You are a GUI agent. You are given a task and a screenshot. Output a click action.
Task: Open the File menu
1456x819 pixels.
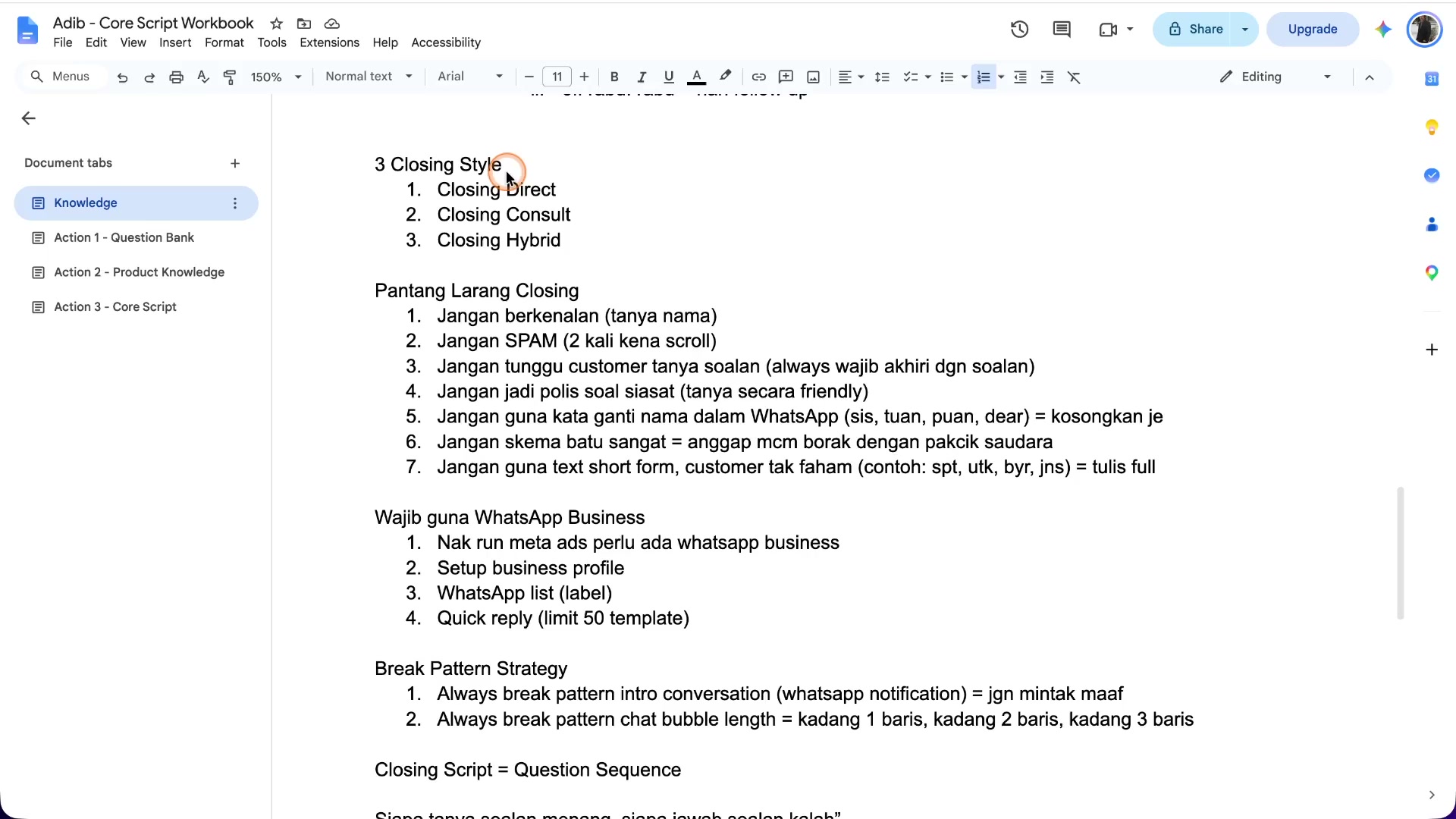click(63, 42)
